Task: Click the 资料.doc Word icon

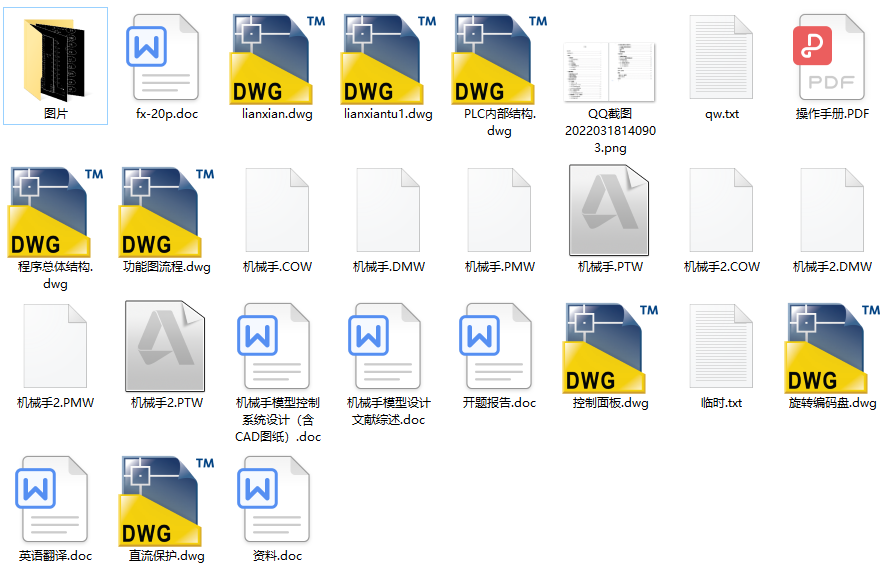Action: click(x=275, y=500)
